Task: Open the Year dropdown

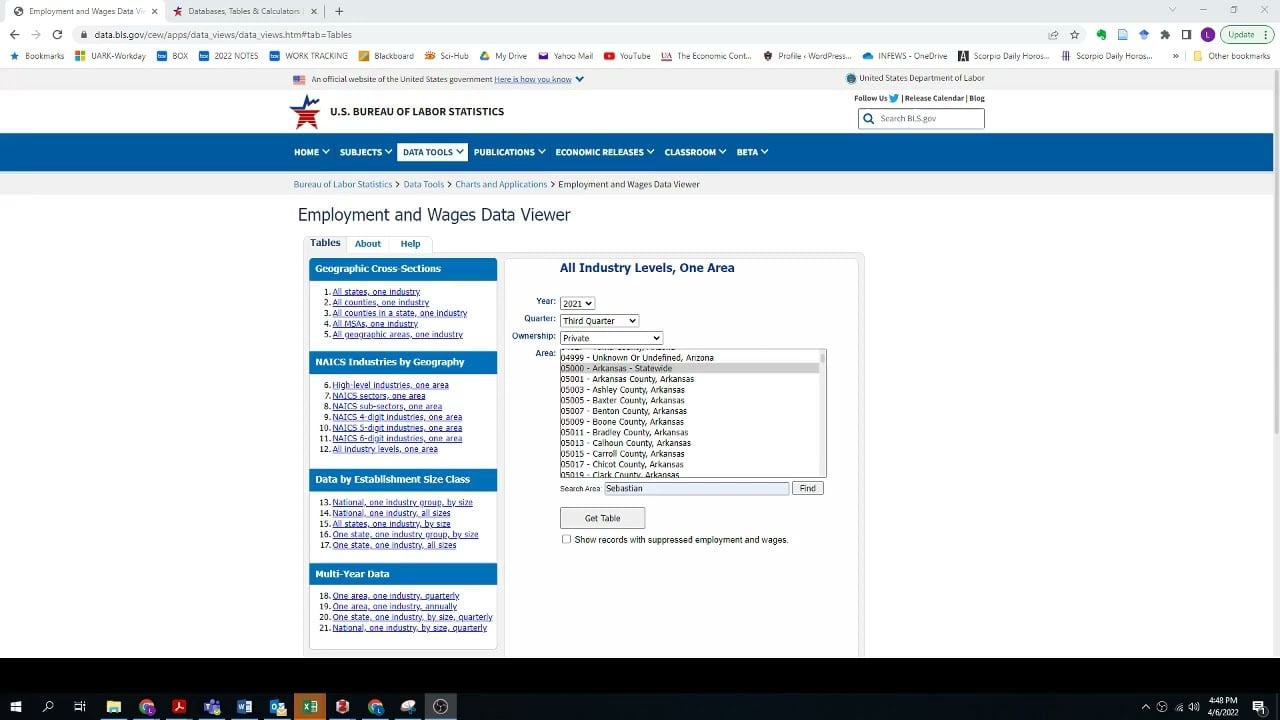Action: 577,303
